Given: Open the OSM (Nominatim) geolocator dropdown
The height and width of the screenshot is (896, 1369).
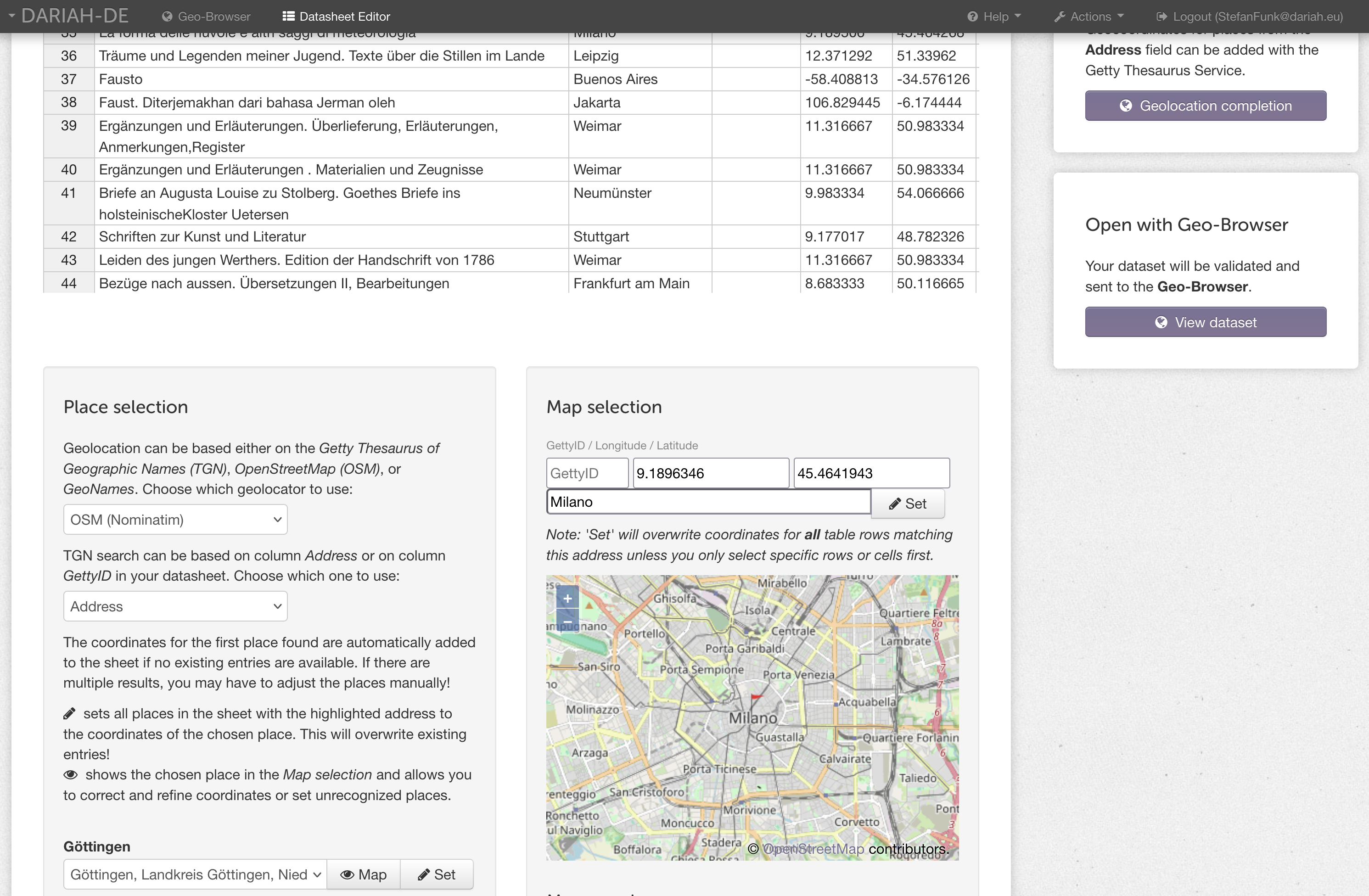Looking at the screenshot, I should [x=175, y=519].
